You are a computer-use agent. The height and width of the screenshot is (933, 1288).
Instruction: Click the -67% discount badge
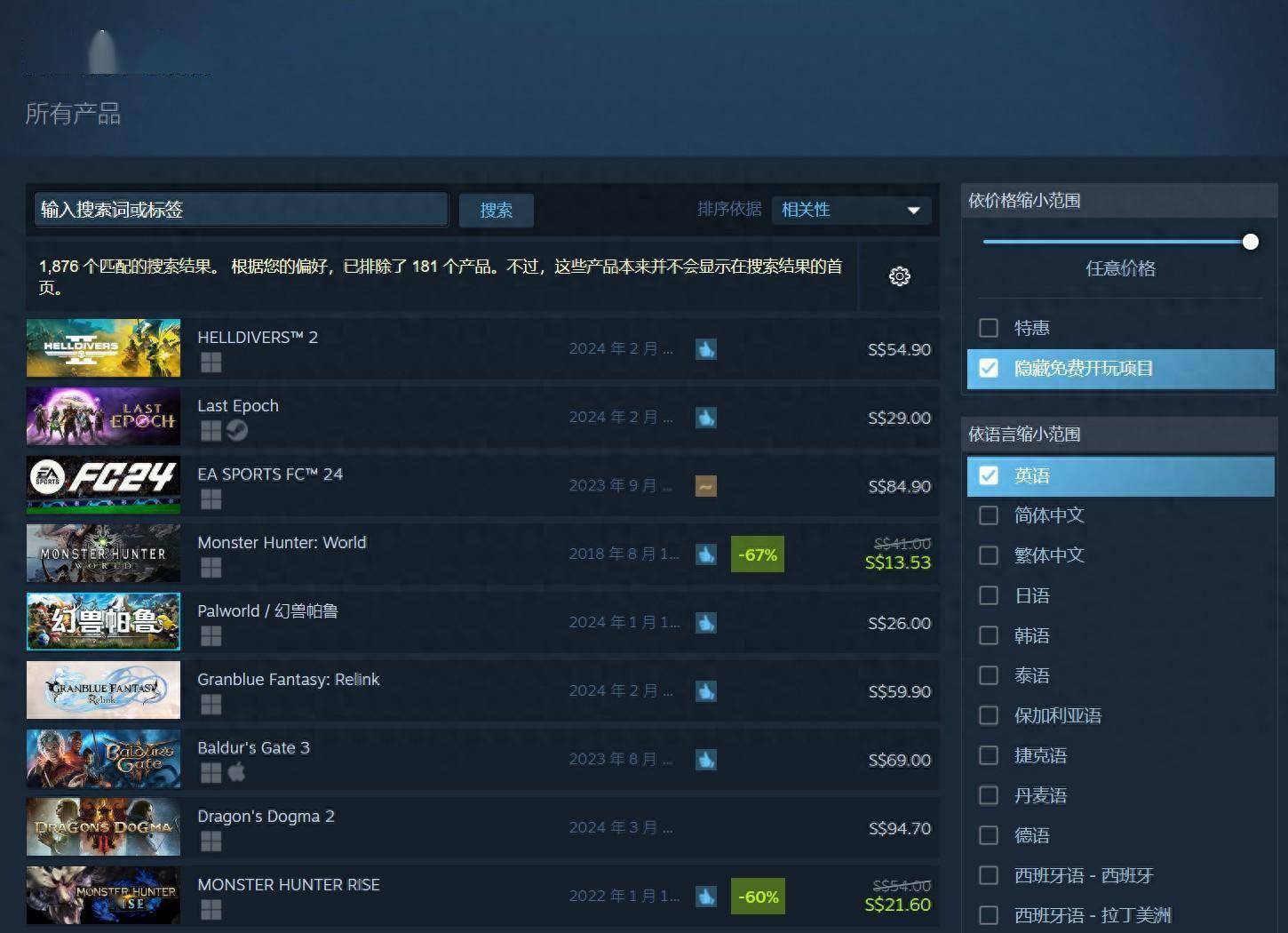click(x=758, y=554)
